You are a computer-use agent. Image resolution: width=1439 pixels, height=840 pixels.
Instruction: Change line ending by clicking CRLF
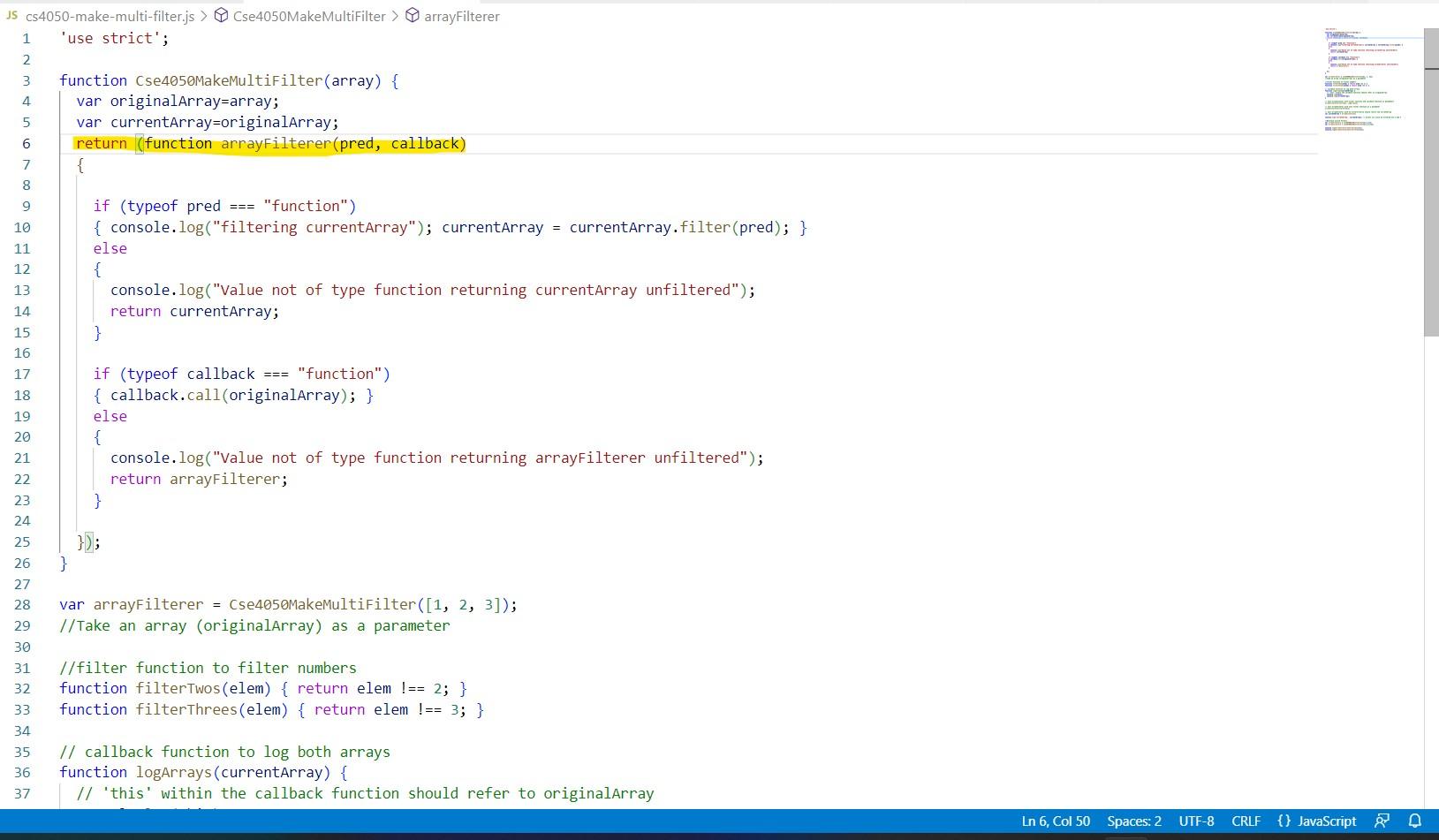[x=1246, y=821]
